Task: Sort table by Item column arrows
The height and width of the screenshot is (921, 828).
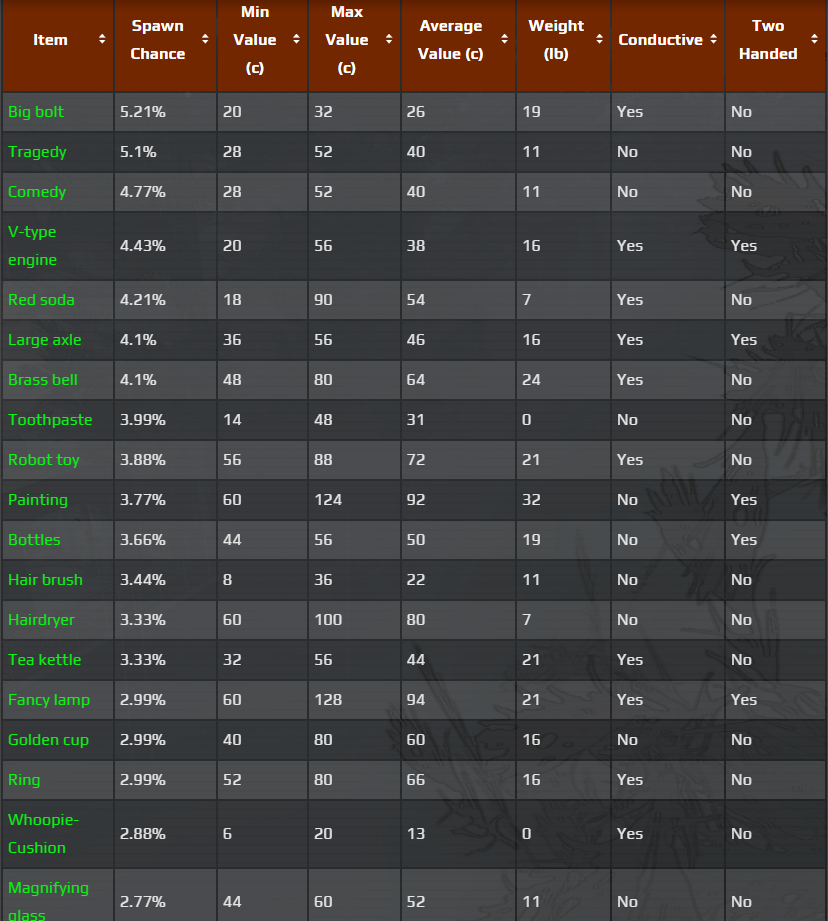Action: [102, 40]
